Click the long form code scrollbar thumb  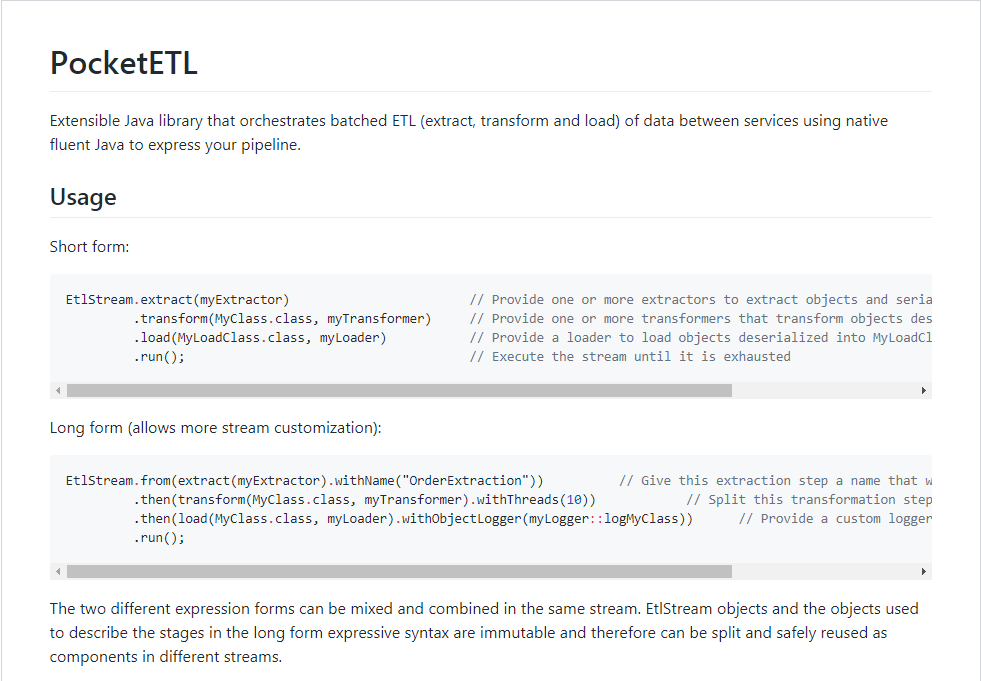point(399,571)
